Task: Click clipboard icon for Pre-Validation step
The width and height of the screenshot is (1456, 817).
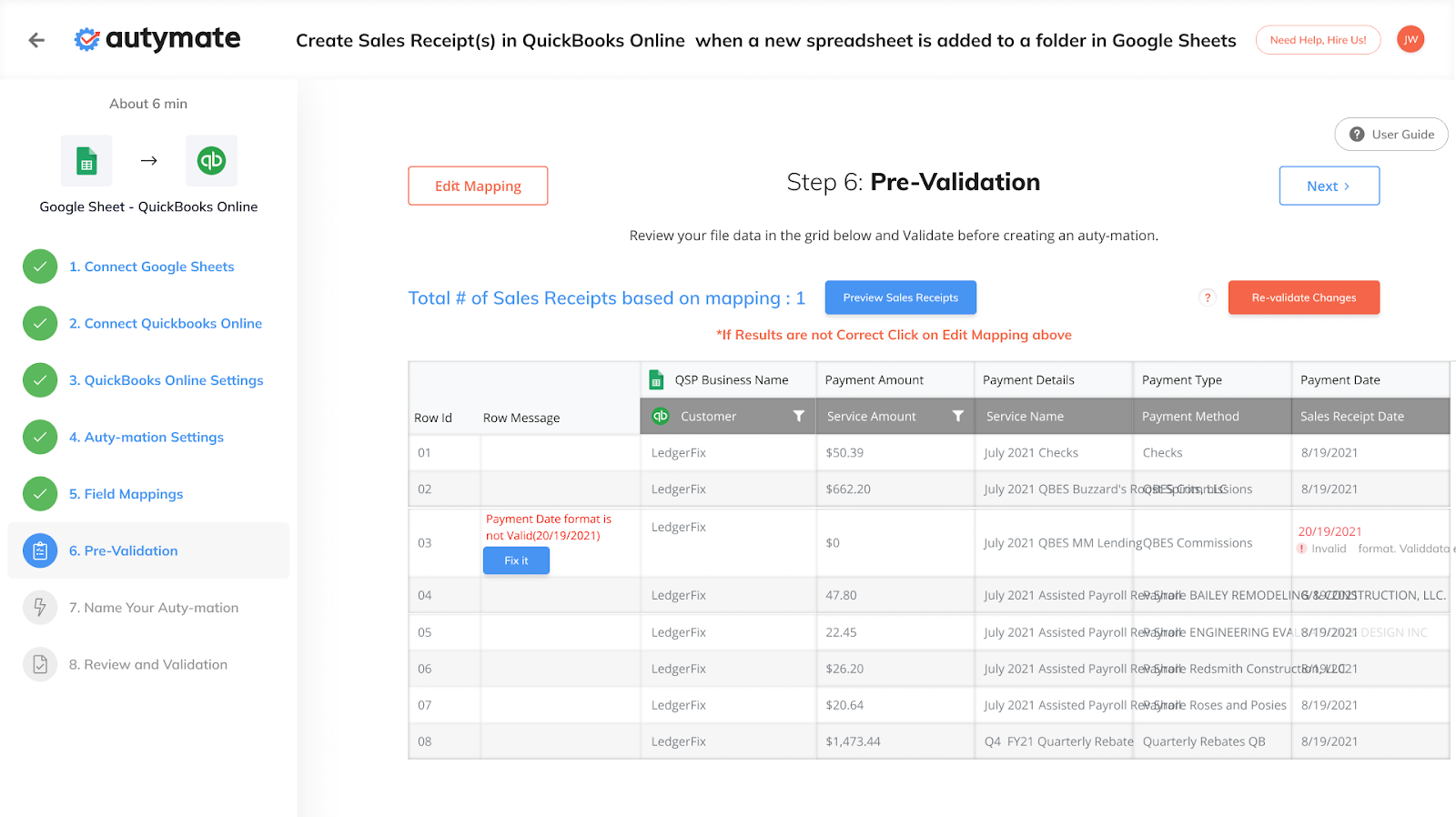Action: coord(40,550)
